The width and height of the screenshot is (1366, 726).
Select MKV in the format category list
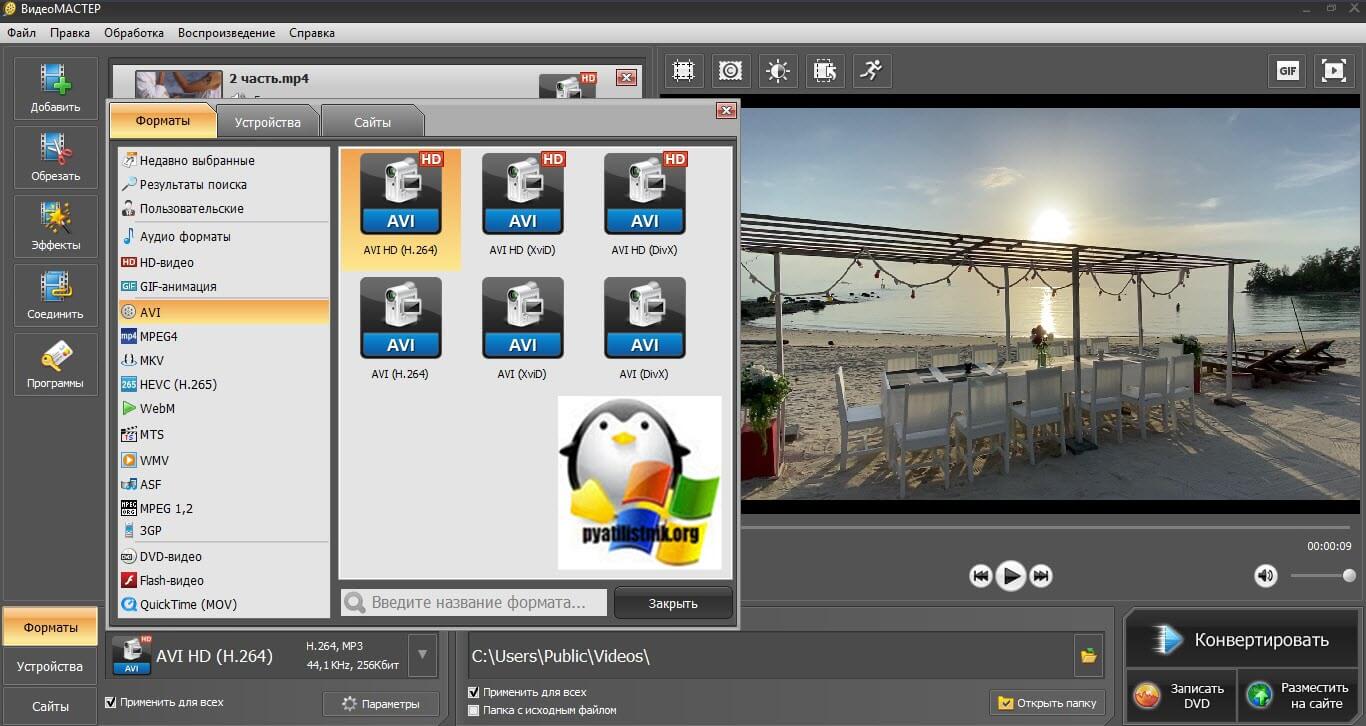[x=152, y=360]
